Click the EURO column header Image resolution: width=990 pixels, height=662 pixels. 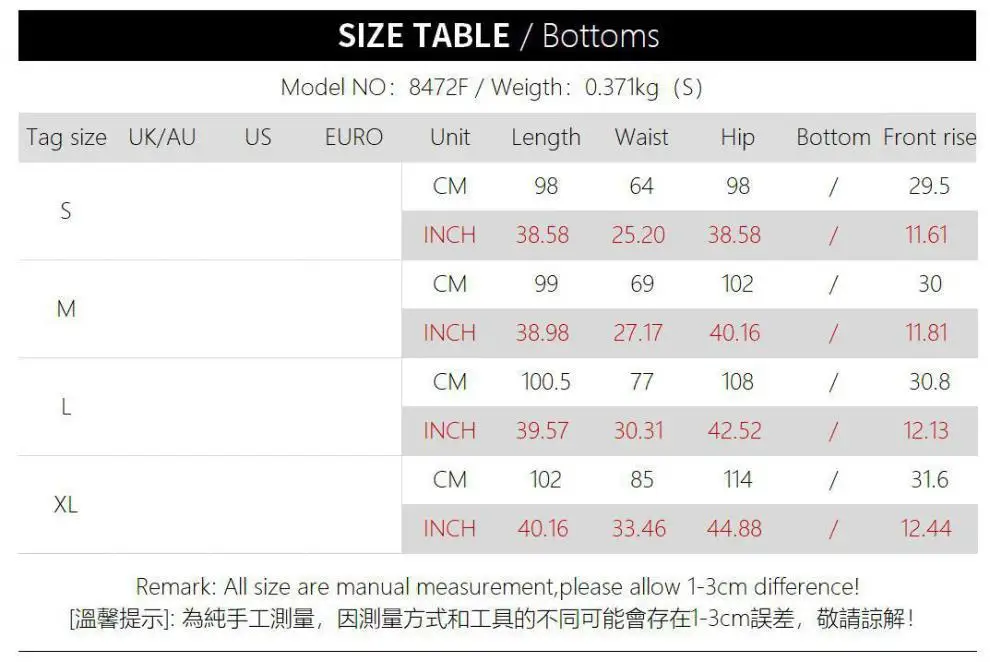click(x=354, y=138)
